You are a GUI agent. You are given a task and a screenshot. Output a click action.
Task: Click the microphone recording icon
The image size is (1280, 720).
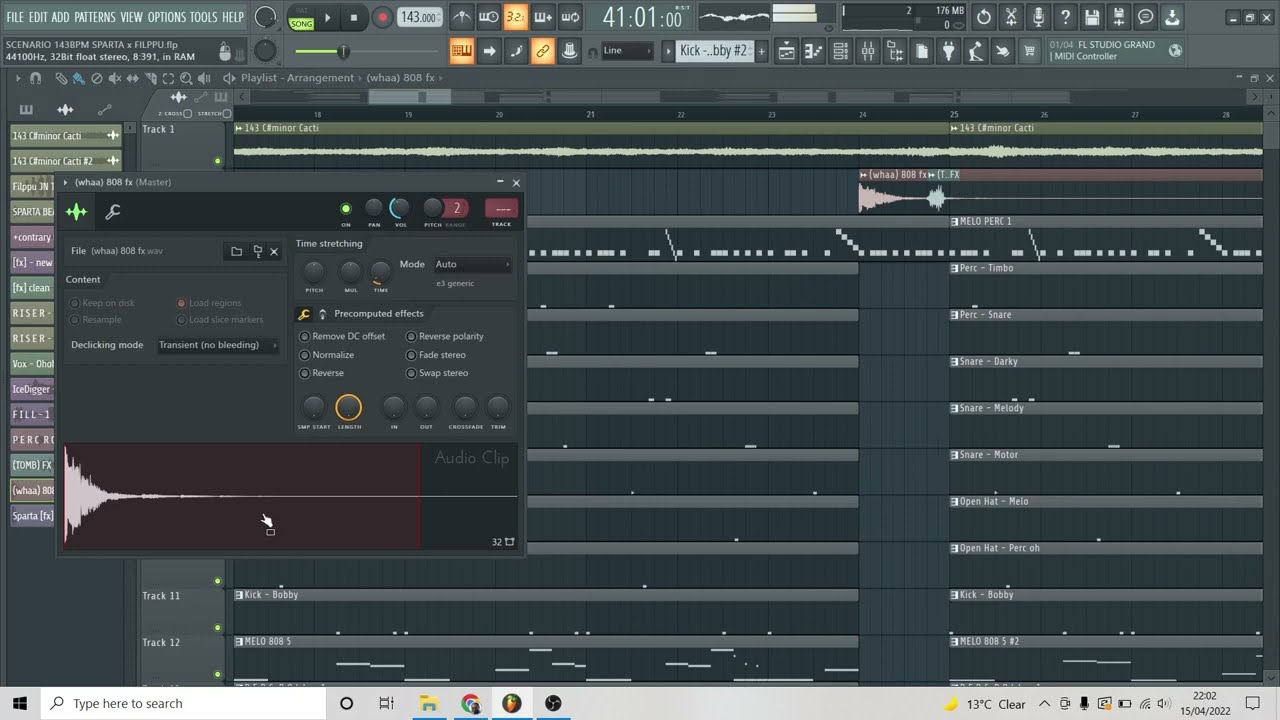point(1038,17)
